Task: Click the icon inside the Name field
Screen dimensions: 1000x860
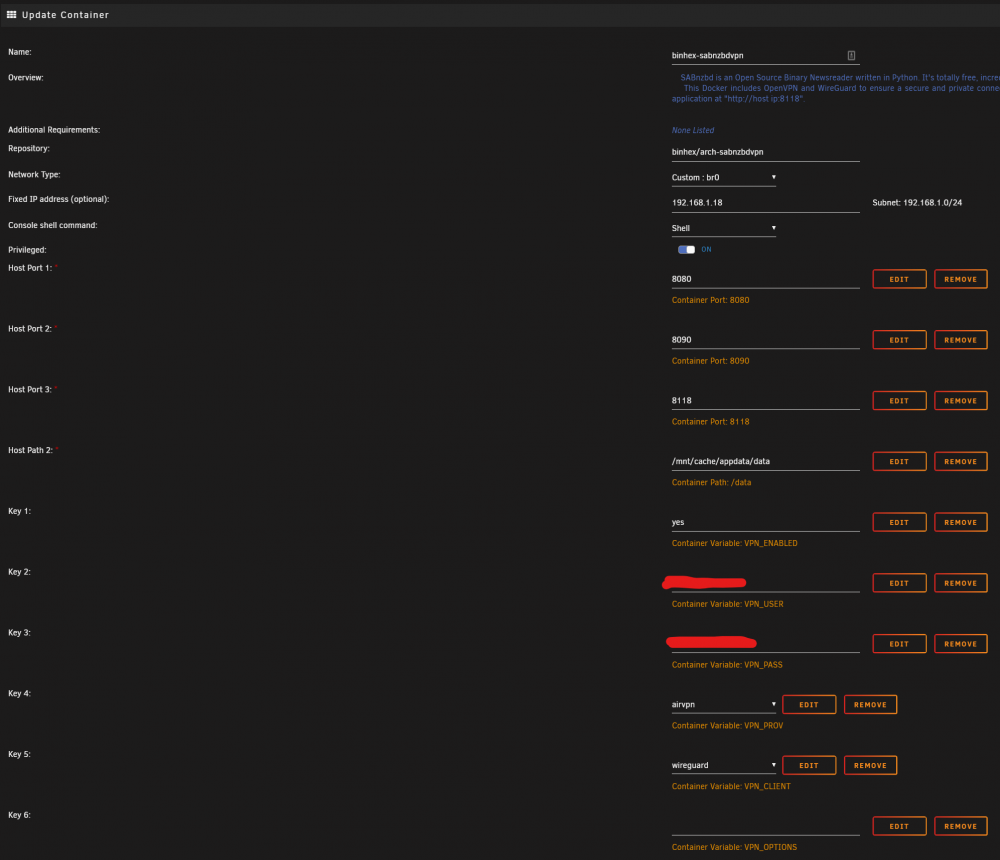Action: (x=851, y=56)
